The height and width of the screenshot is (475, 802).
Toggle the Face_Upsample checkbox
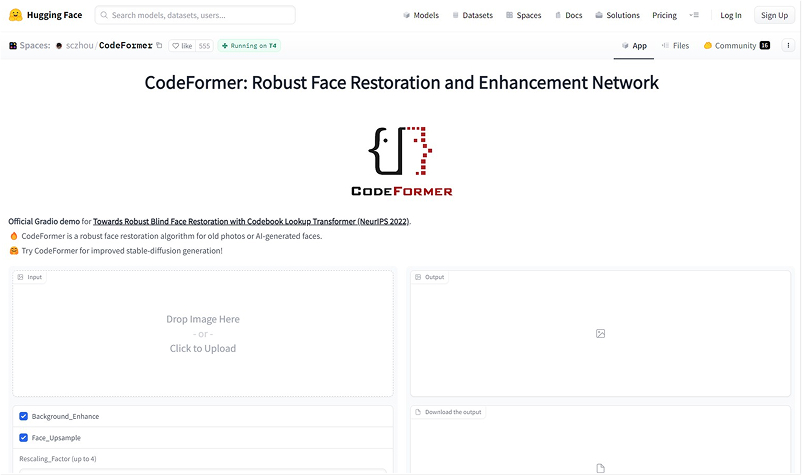[24, 438]
